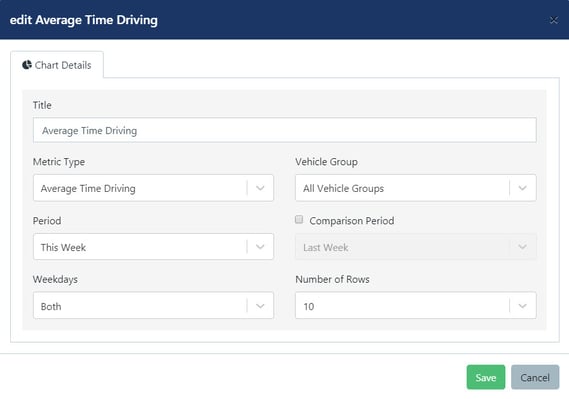This screenshot has width=569, height=399.
Task: Open the Both weekdays dropdown
Action: click(153, 306)
